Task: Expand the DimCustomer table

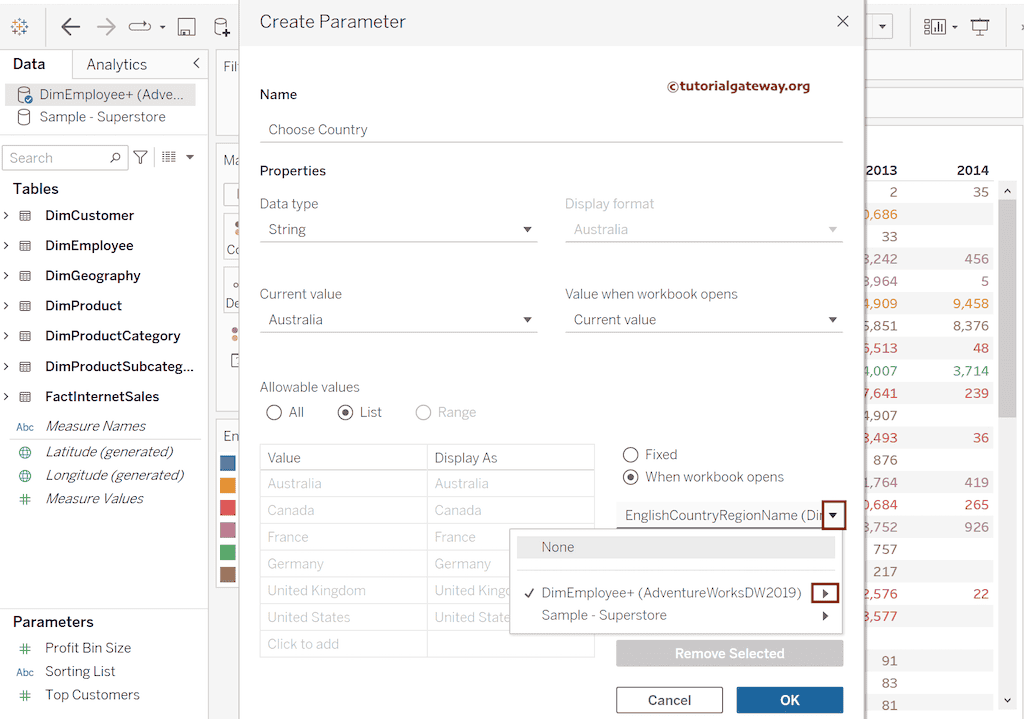Action: 6,215
